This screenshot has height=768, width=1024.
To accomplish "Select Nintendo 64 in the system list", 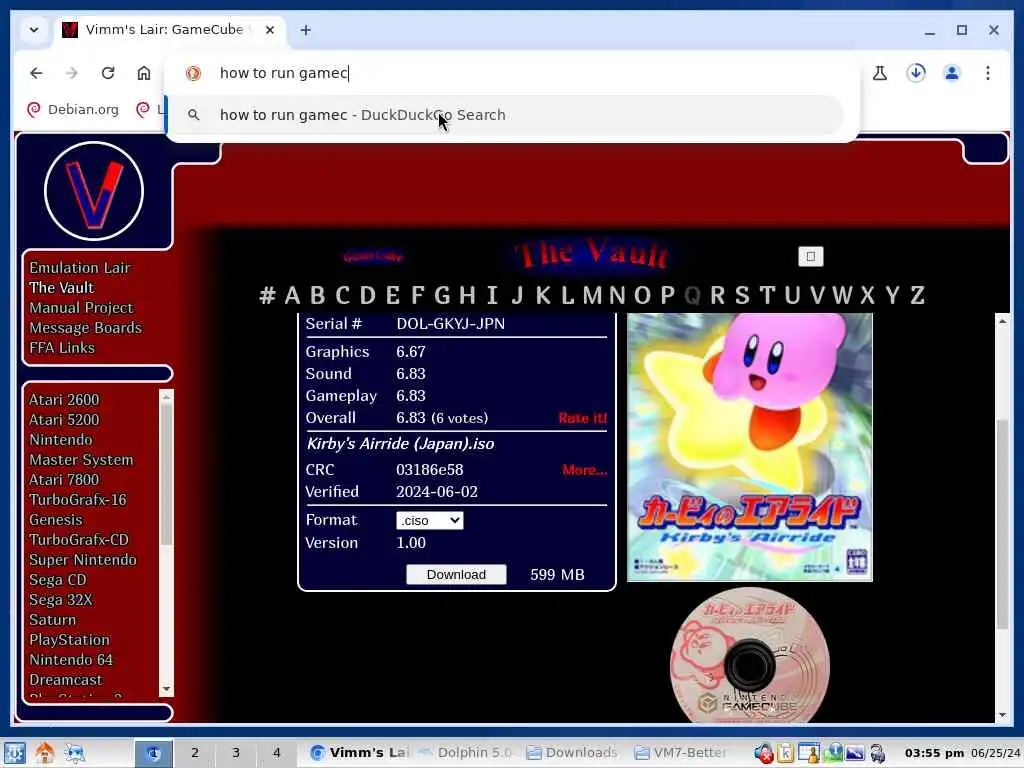I will [x=71, y=660].
